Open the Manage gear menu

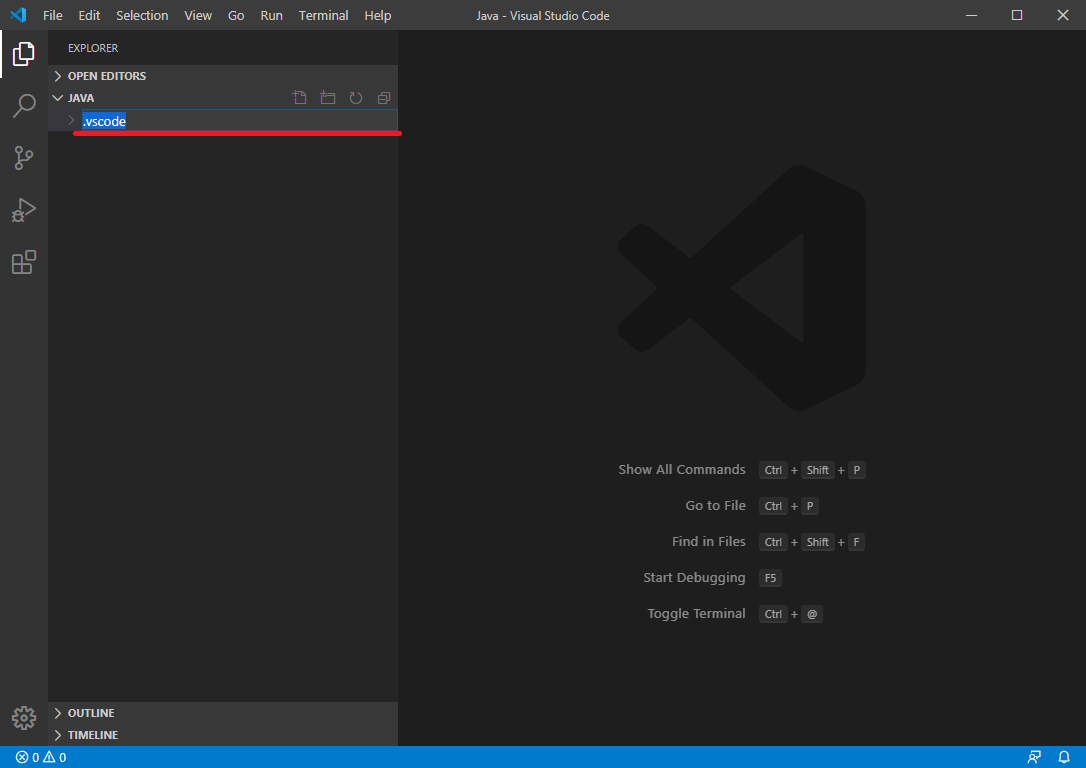tap(24, 717)
